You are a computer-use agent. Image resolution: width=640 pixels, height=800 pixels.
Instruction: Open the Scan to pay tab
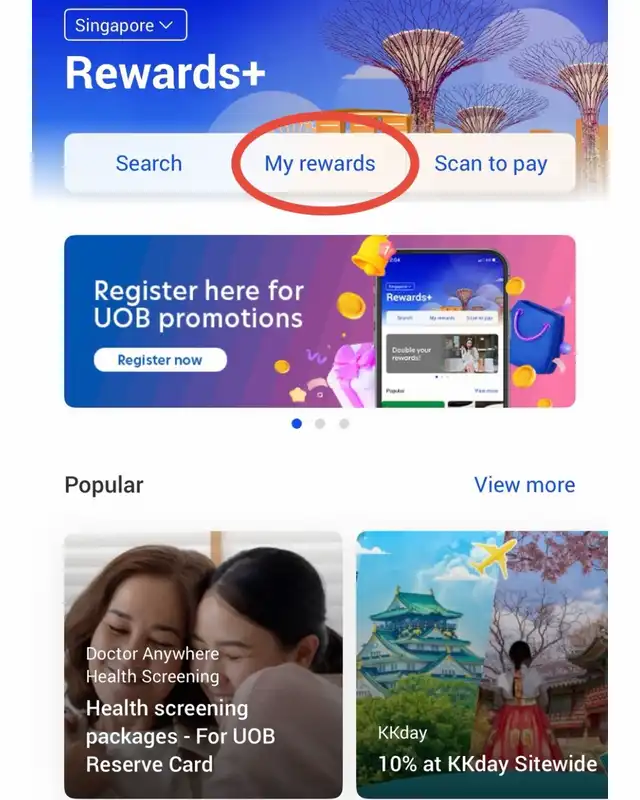pos(490,164)
